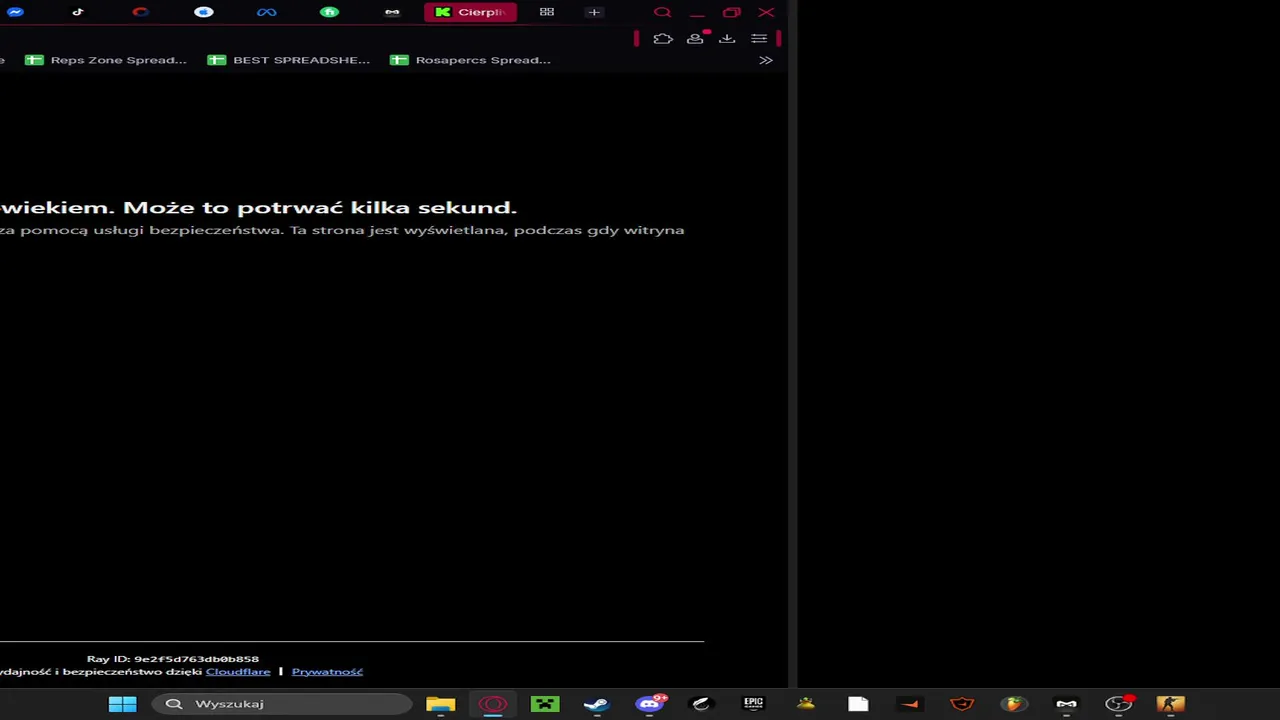1280x720 pixels.
Task: Switch to the Fiverr browser tab
Action: (x=329, y=12)
